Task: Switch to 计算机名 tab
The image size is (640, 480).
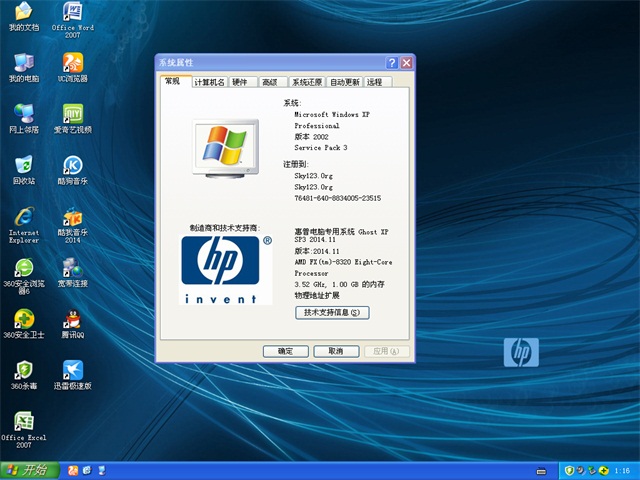Action: [x=209, y=82]
